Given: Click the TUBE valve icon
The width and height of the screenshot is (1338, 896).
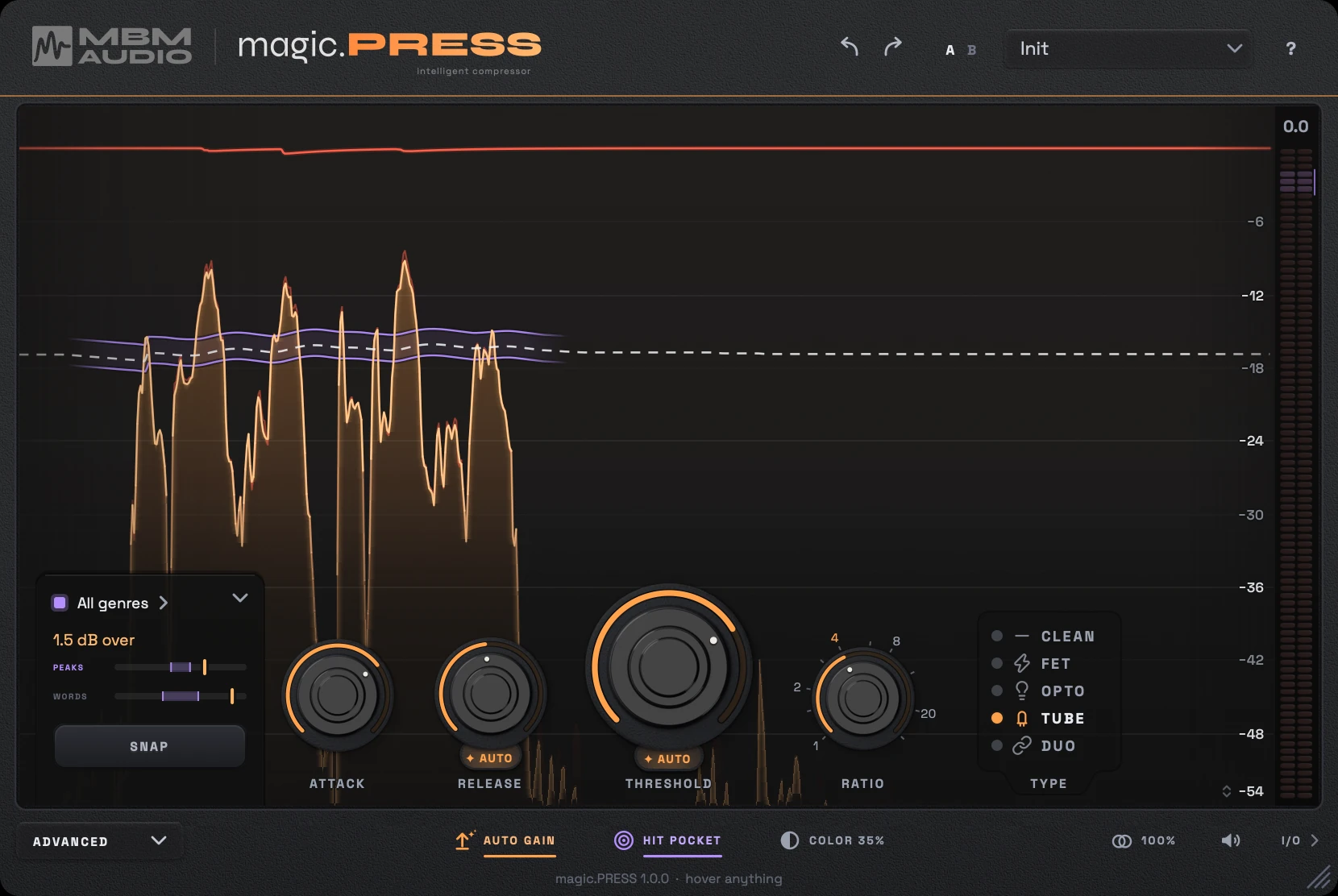Looking at the screenshot, I should (x=1022, y=718).
